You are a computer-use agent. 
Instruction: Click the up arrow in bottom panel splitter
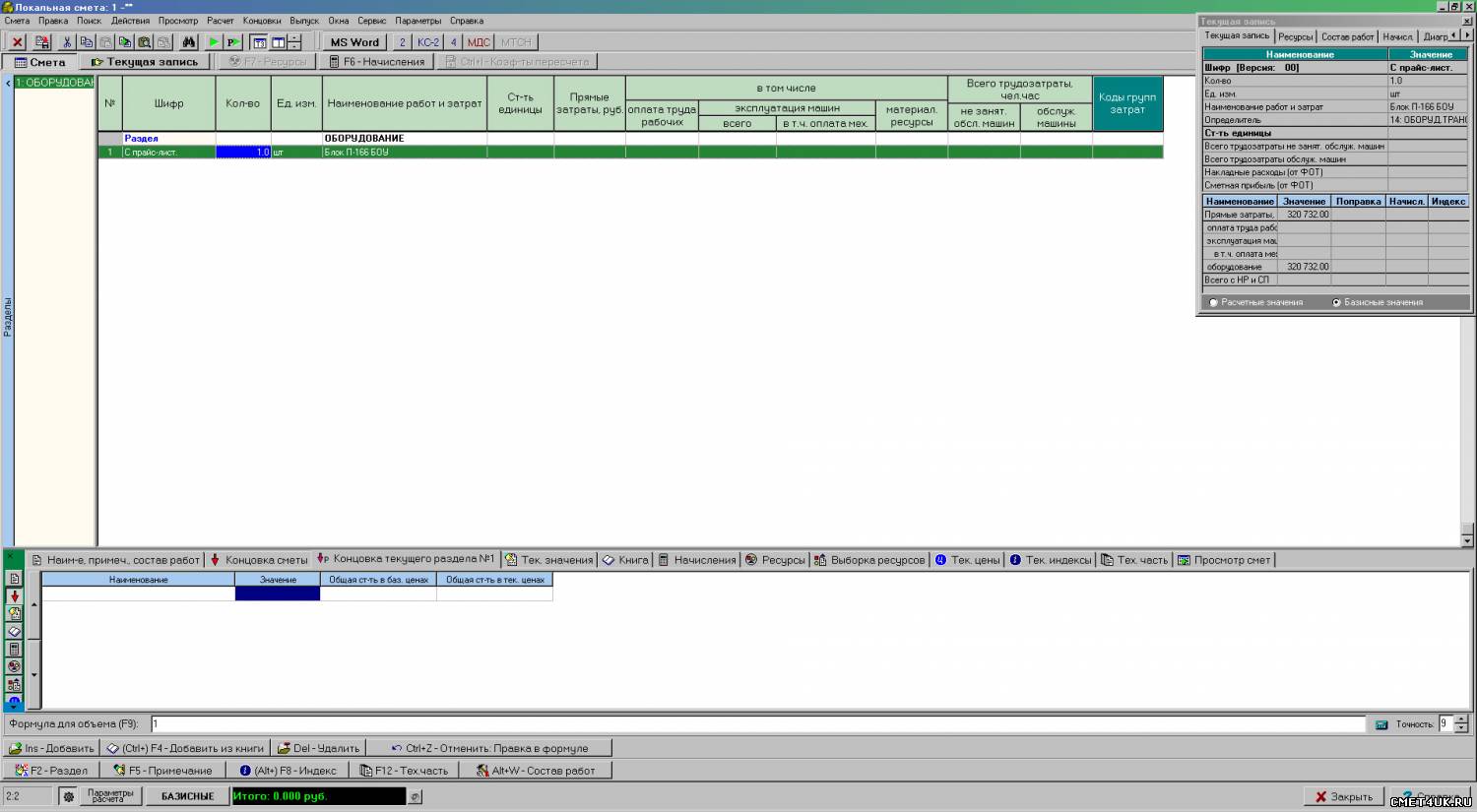click(34, 605)
